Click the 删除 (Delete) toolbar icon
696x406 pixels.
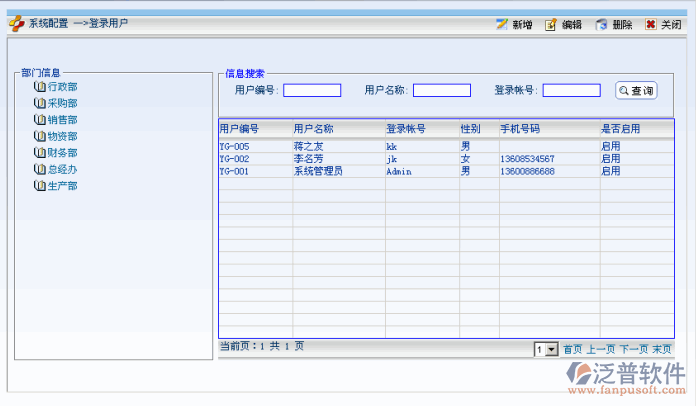click(601, 24)
